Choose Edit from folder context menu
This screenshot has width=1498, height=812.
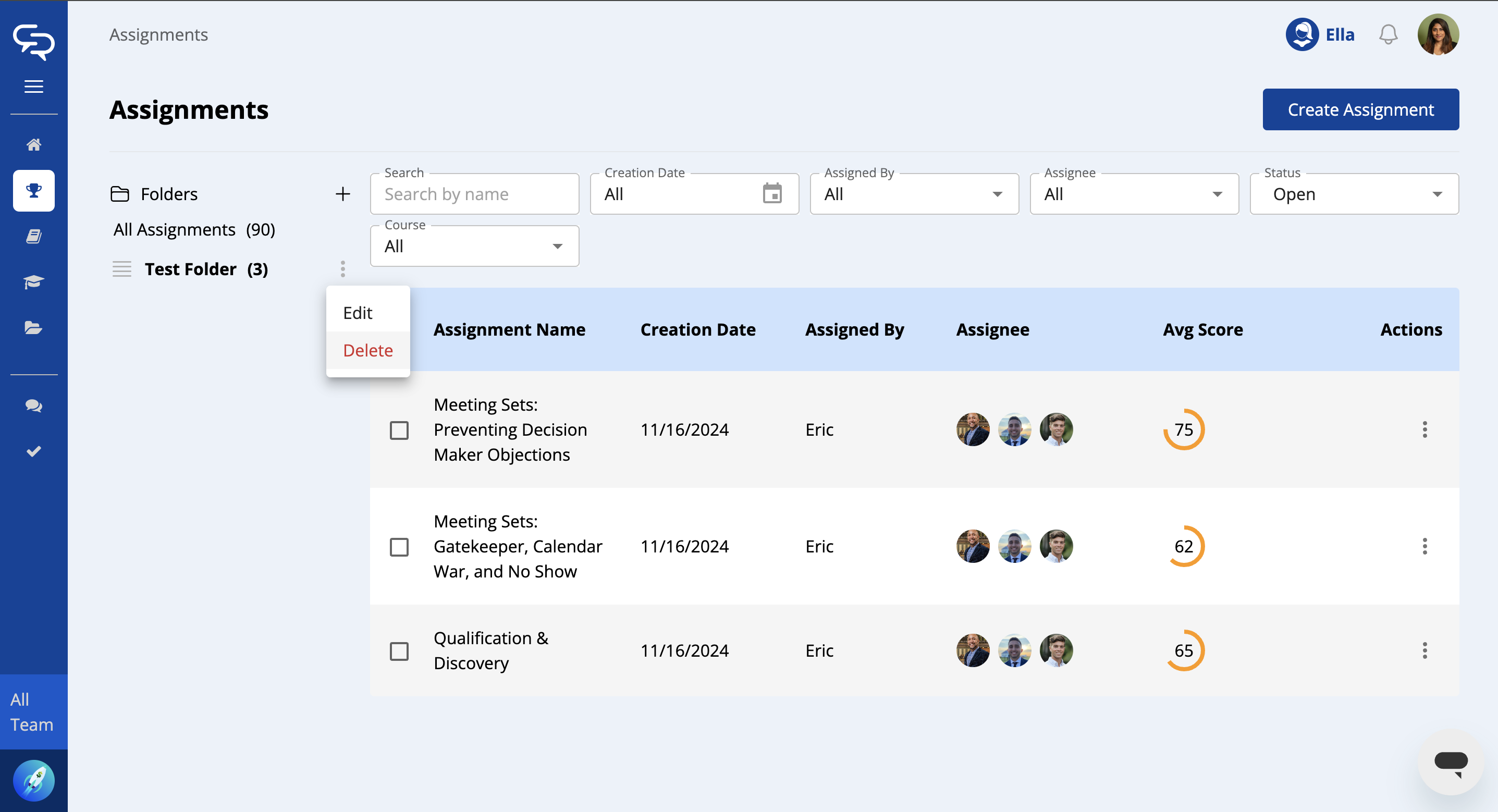click(x=358, y=313)
